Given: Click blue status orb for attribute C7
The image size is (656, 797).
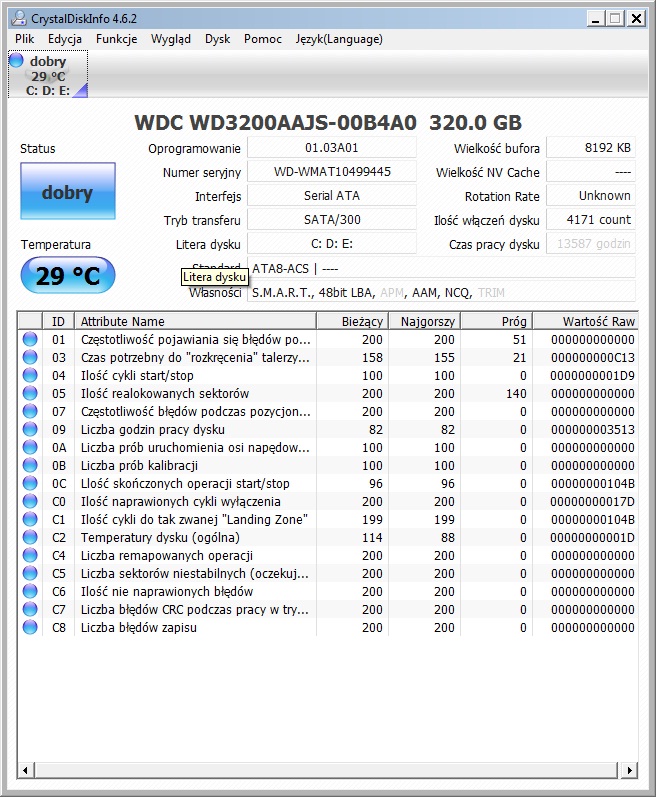Looking at the screenshot, I should coord(30,609).
